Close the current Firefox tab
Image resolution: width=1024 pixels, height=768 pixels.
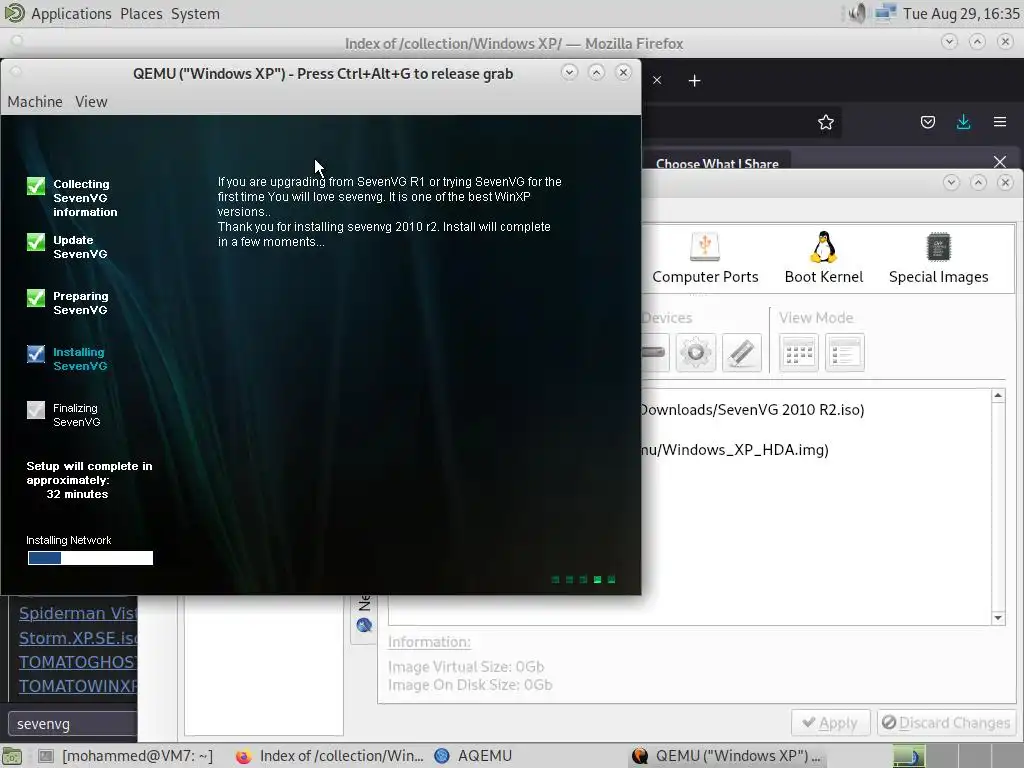pos(657,80)
